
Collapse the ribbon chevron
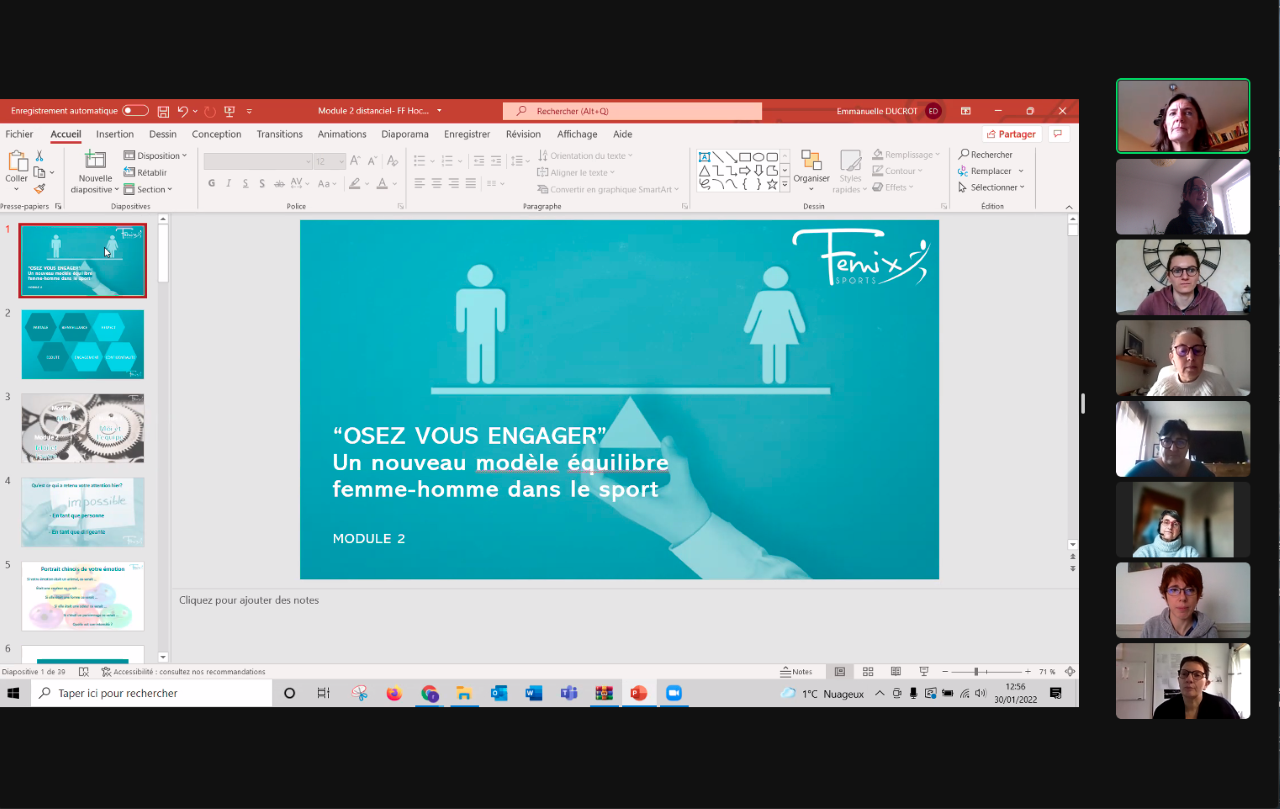click(1068, 207)
